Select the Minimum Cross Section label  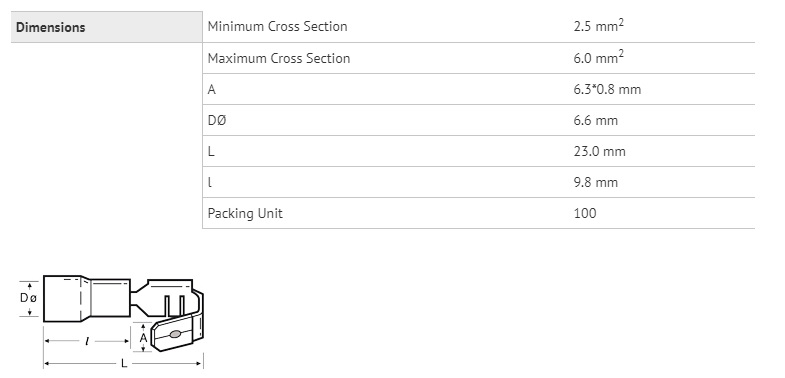pos(277,27)
